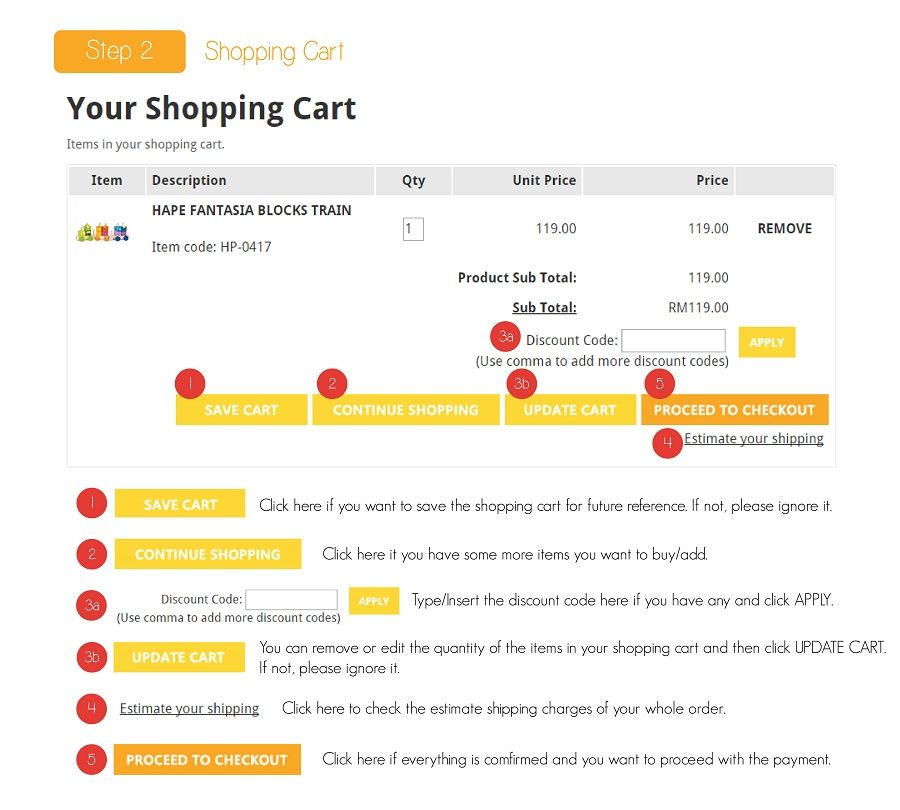Viewport: 900px width, 810px height.
Task: Click the quantity field of the train item
Action: click(x=413, y=229)
